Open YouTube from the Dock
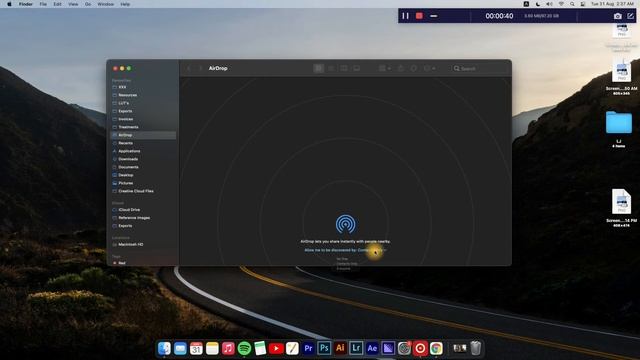The image size is (640, 360). pos(276,348)
